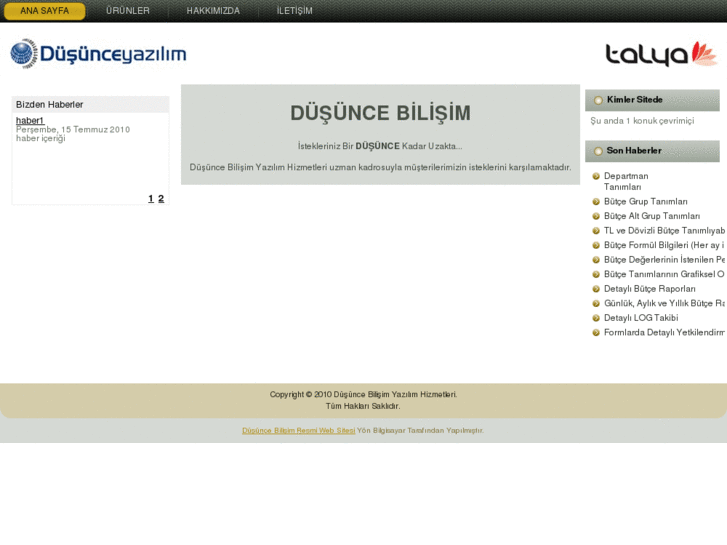Viewport: 727px width, 545px height.
Task: Click the Son Haberler panel header
Action: [x=652, y=151]
